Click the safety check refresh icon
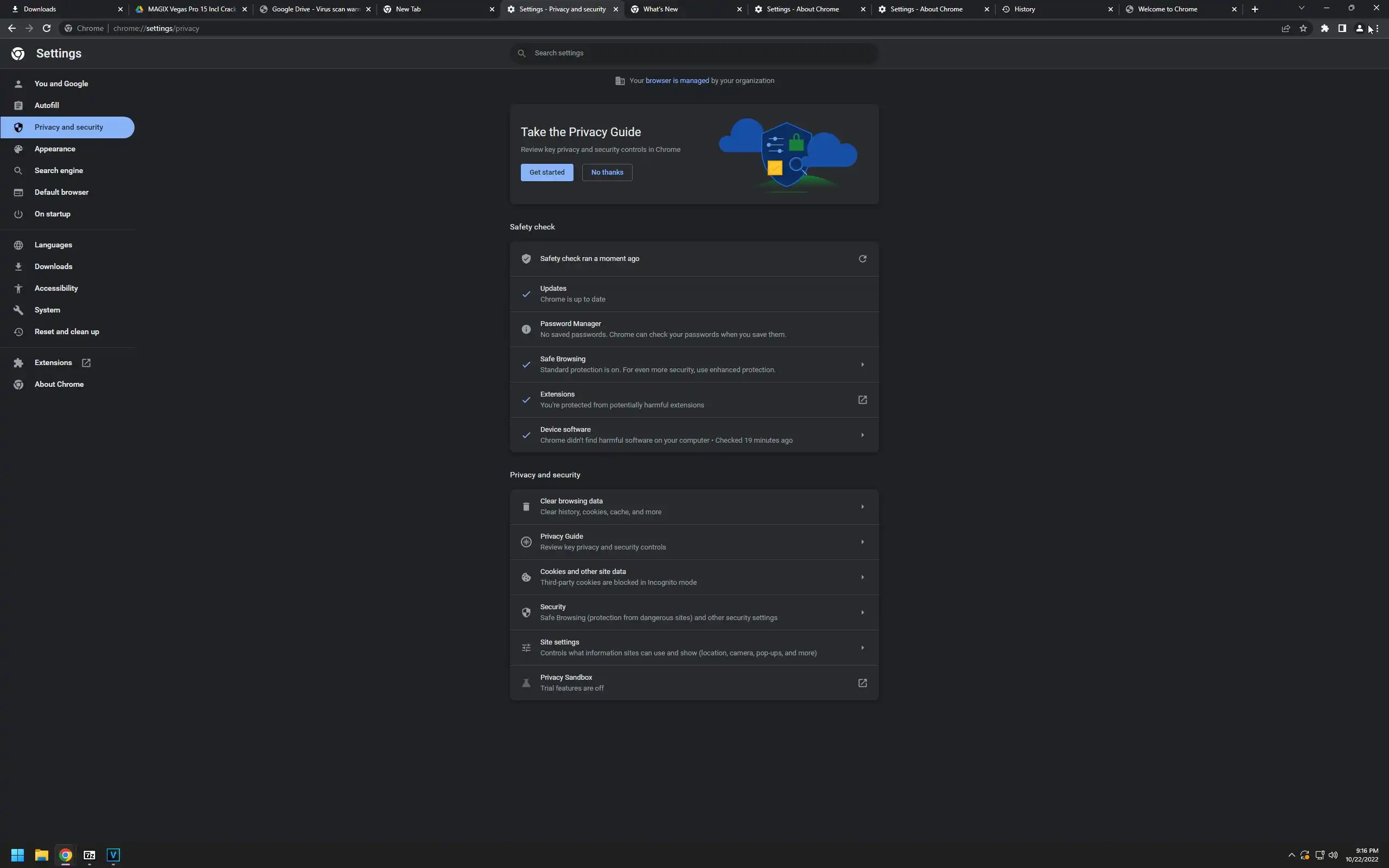Image resolution: width=1389 pixels, height=868 pixels. pos(862,259)
